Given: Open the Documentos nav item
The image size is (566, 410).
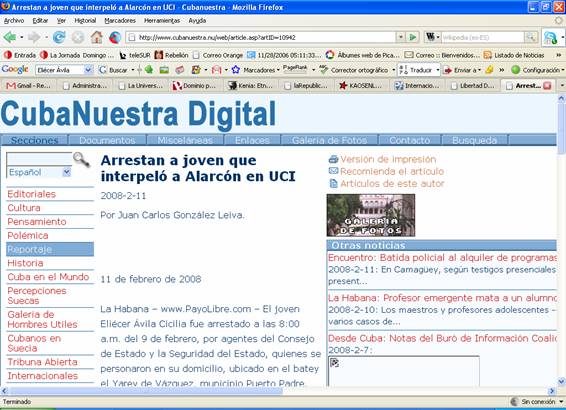Looking at the screenshot, I should coord(107,140).
